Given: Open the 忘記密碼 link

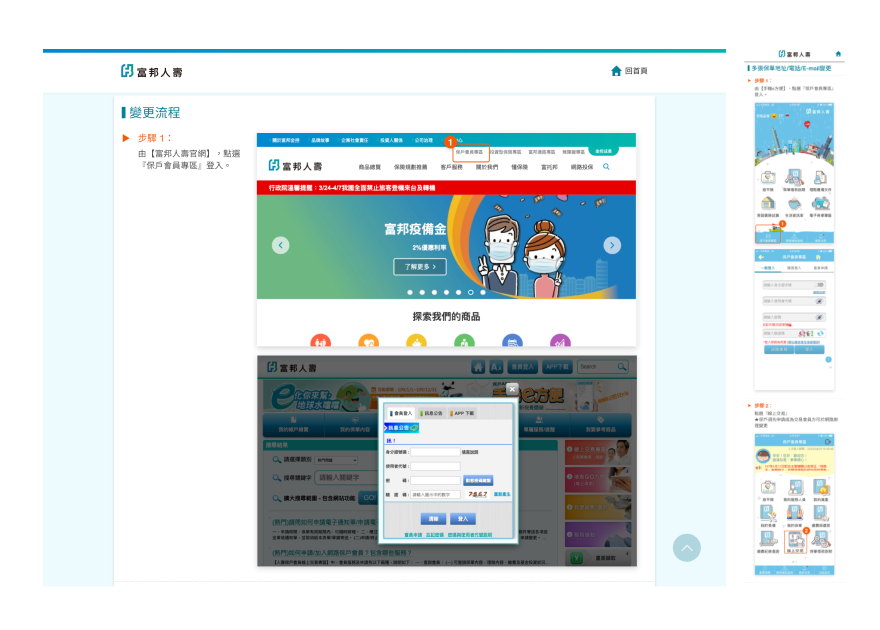Looking at the screenshot, I should (x=435, y=534).
